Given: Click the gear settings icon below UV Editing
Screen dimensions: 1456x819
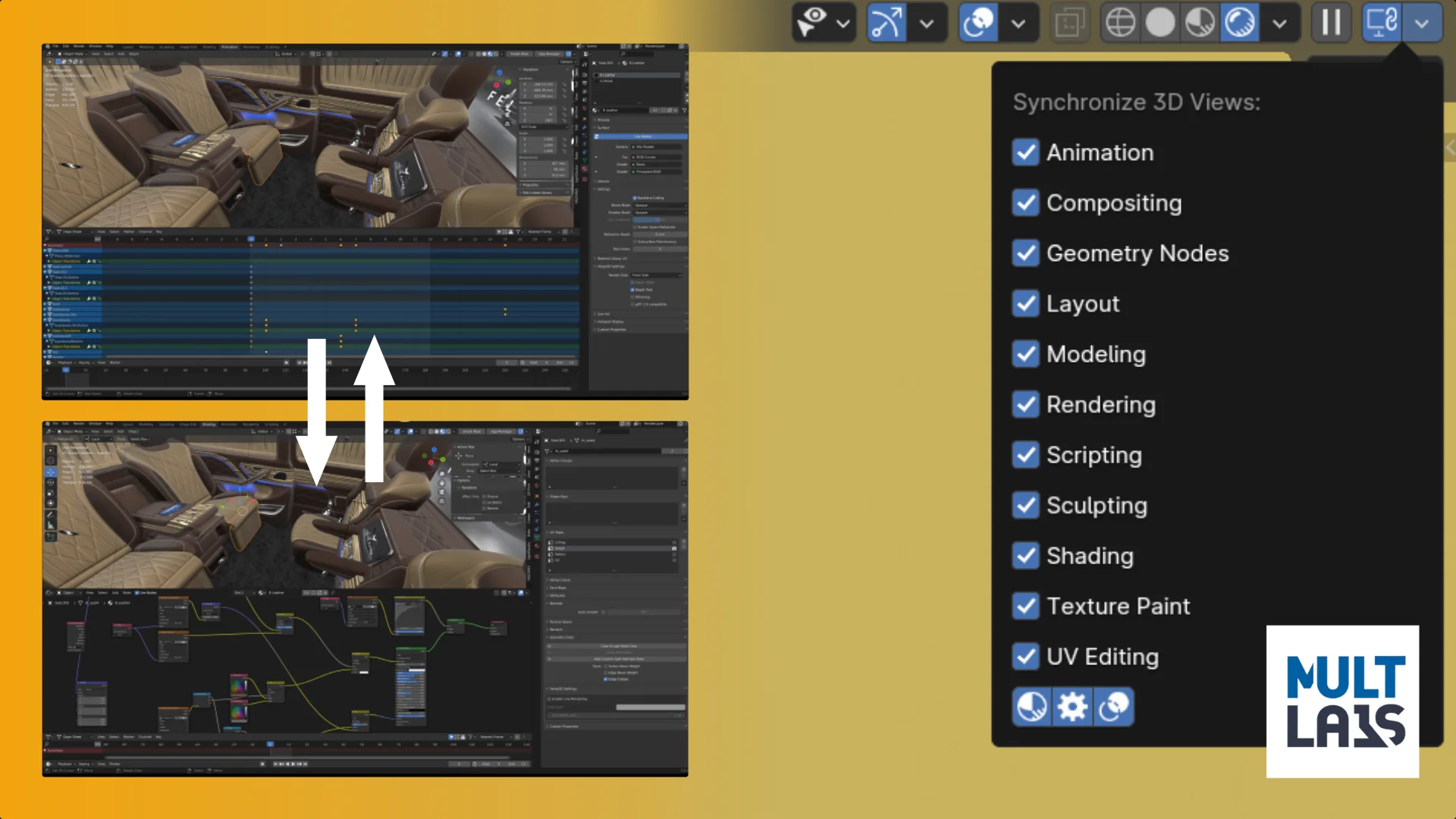Looking at the screenshot, I should tap(1072, 706).
